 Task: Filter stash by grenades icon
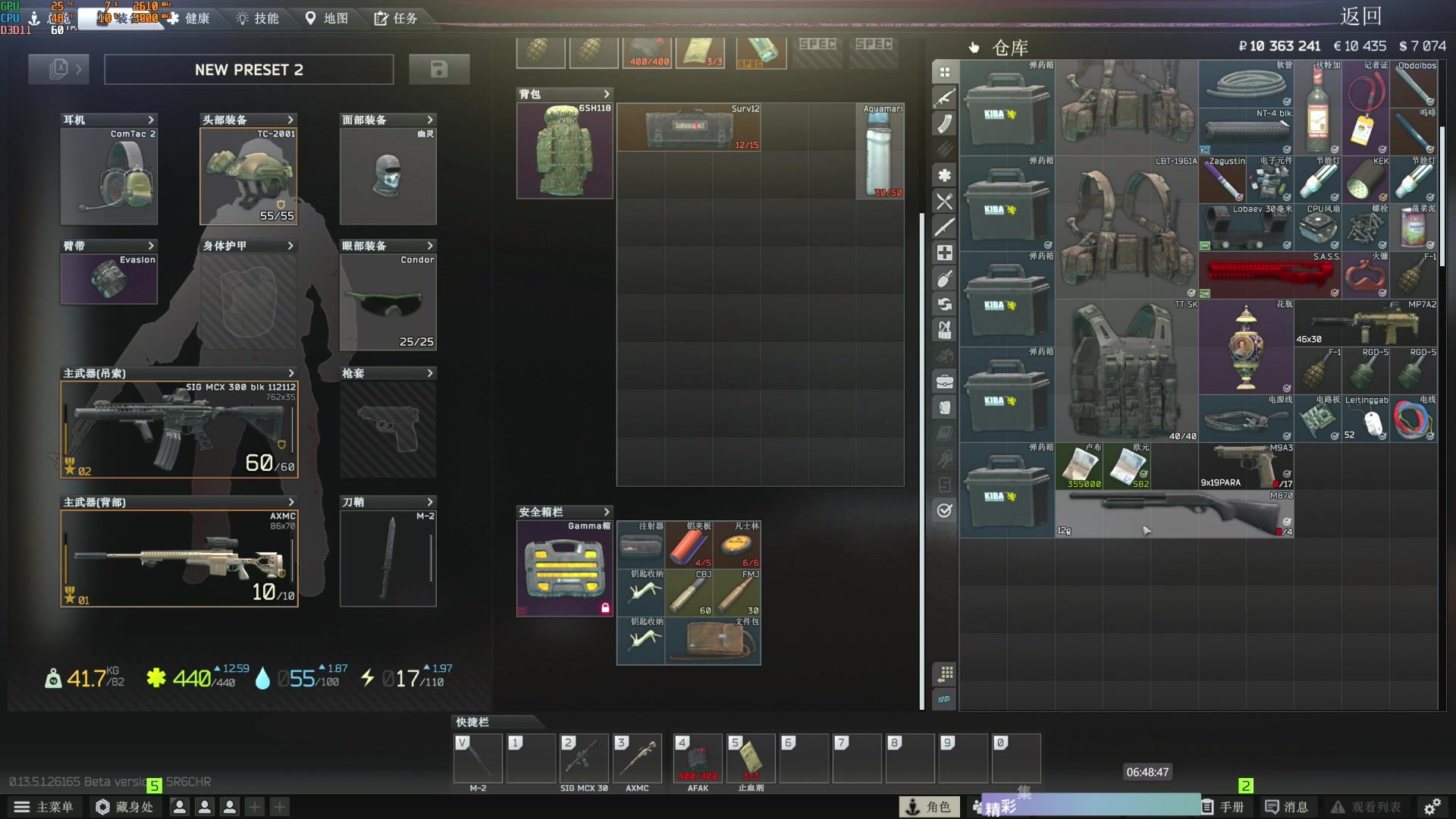944,278
